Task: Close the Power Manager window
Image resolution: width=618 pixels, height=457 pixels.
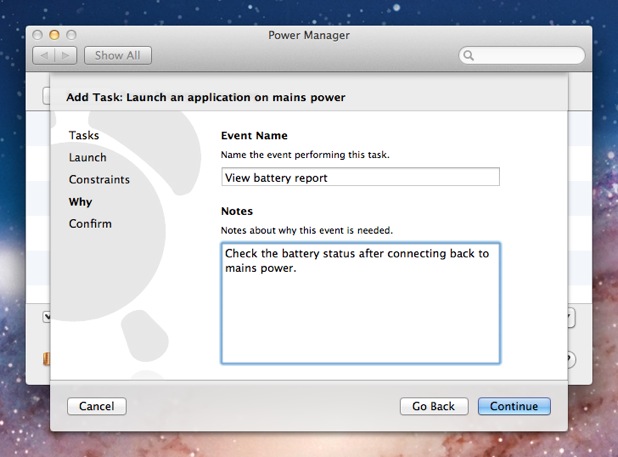Action: tap(37, 35)
